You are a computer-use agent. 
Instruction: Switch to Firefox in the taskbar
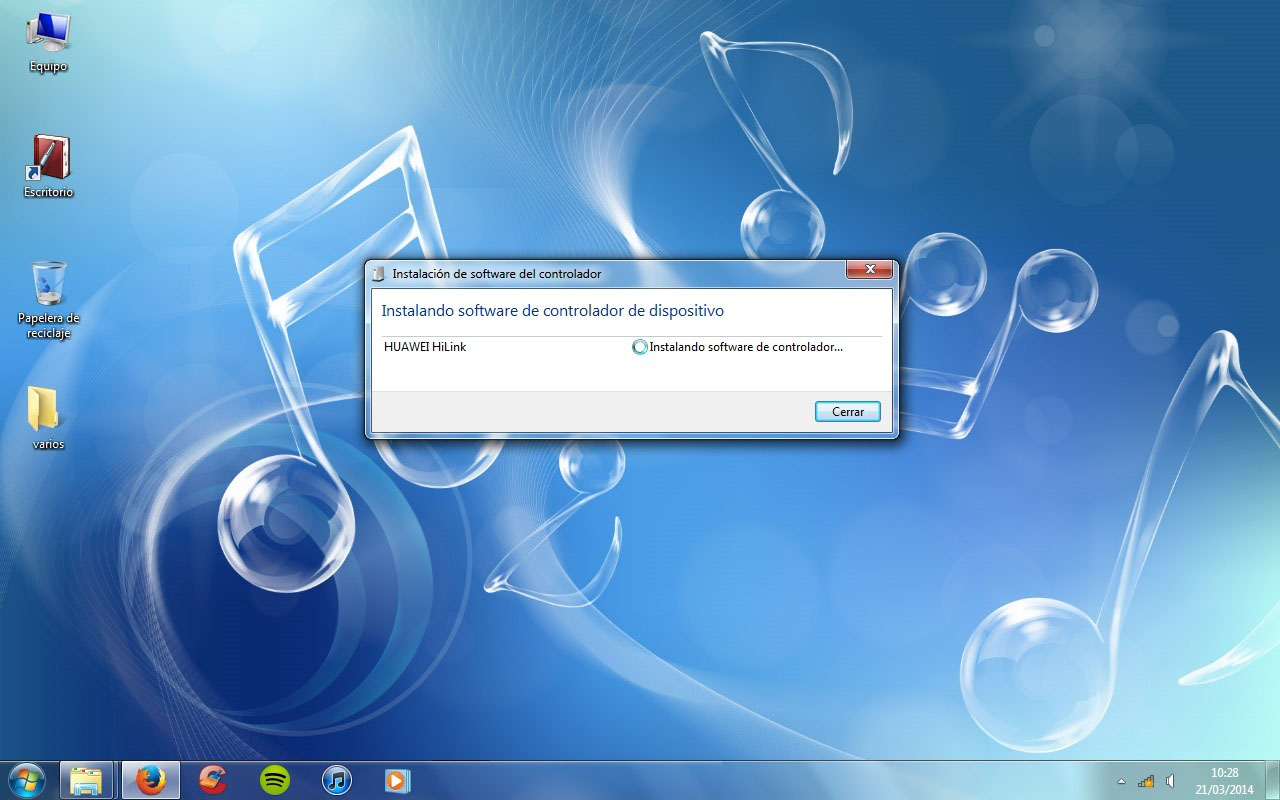[x=150, y=780]
